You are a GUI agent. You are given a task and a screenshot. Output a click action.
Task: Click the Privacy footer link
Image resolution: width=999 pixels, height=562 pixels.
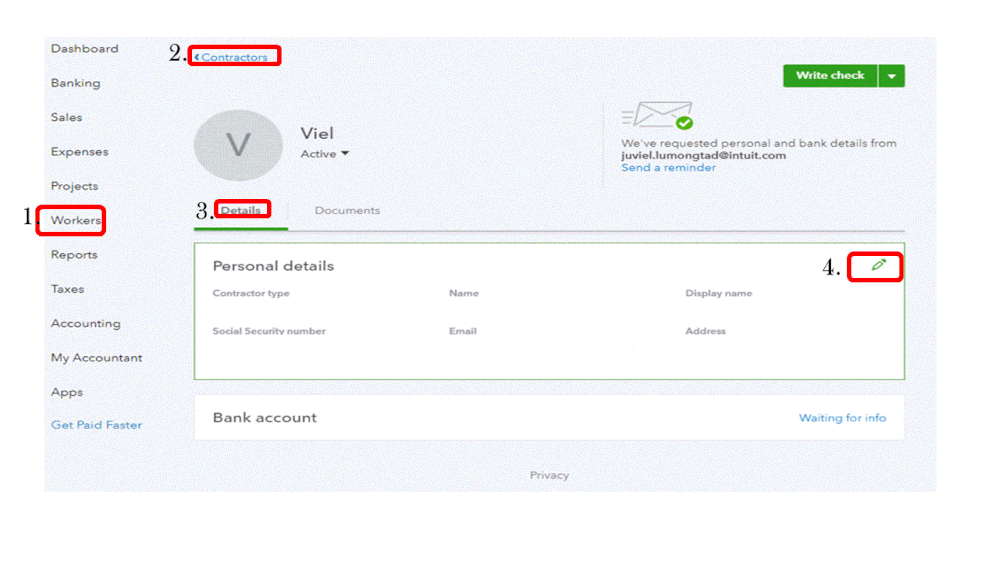click(x=549, y=475)
